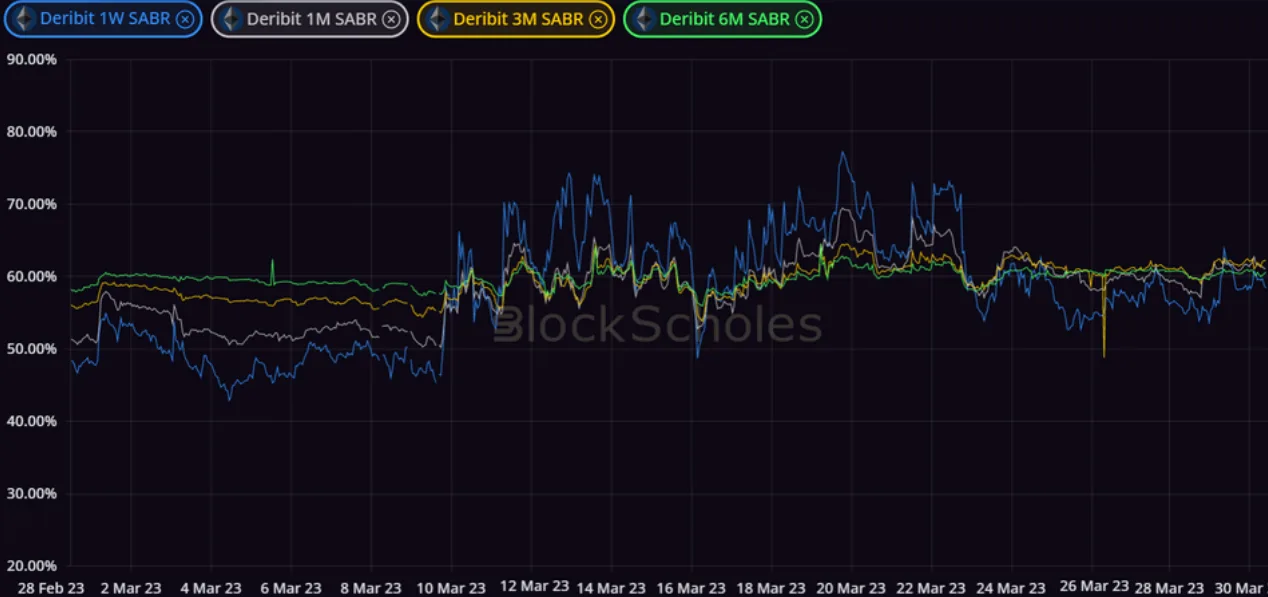
Task: Click the 28 Mar 23 date label
Action: coord(1171,588)
